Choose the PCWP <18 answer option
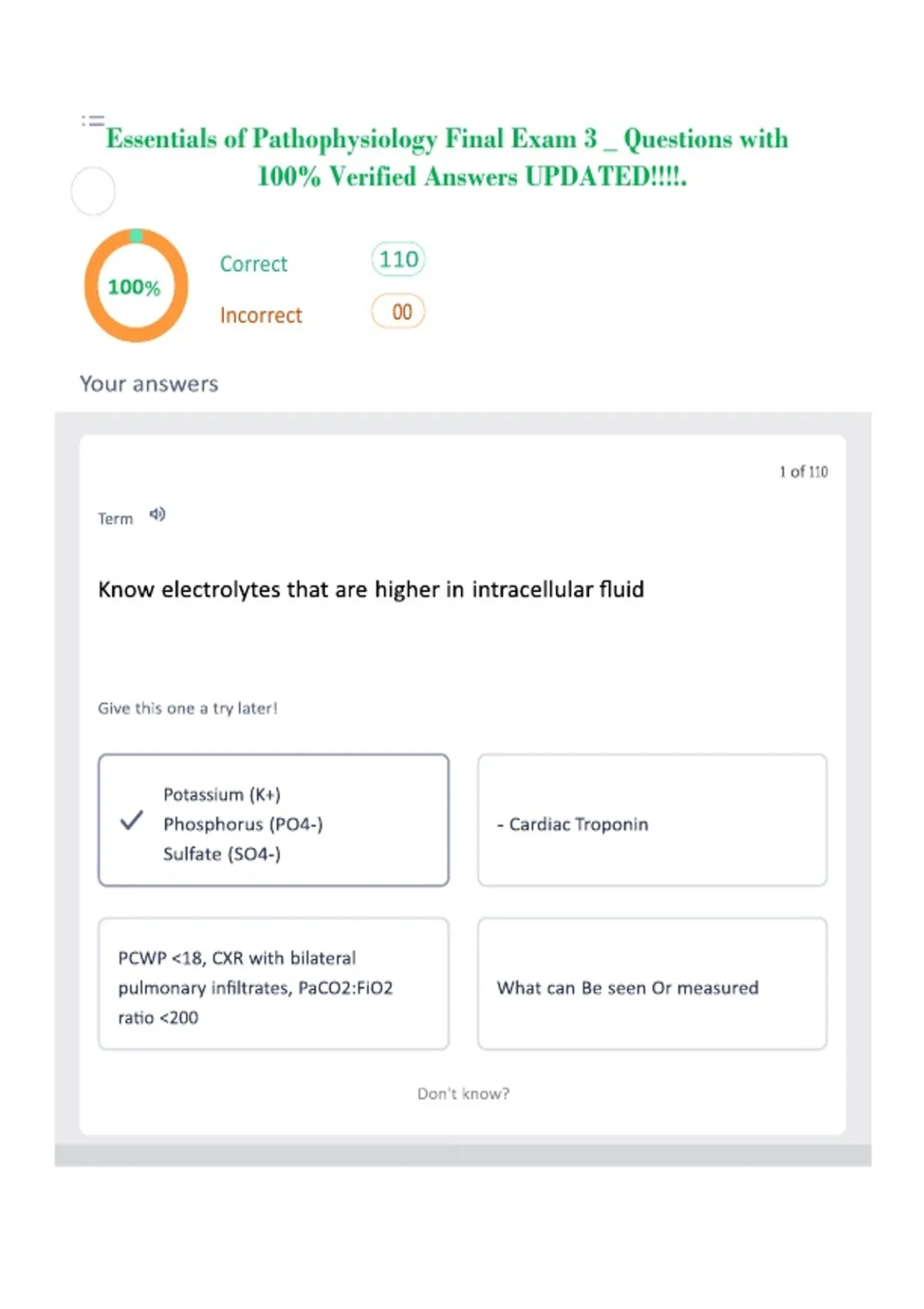This screenshot has height=1309, width=924. (273, 983)
